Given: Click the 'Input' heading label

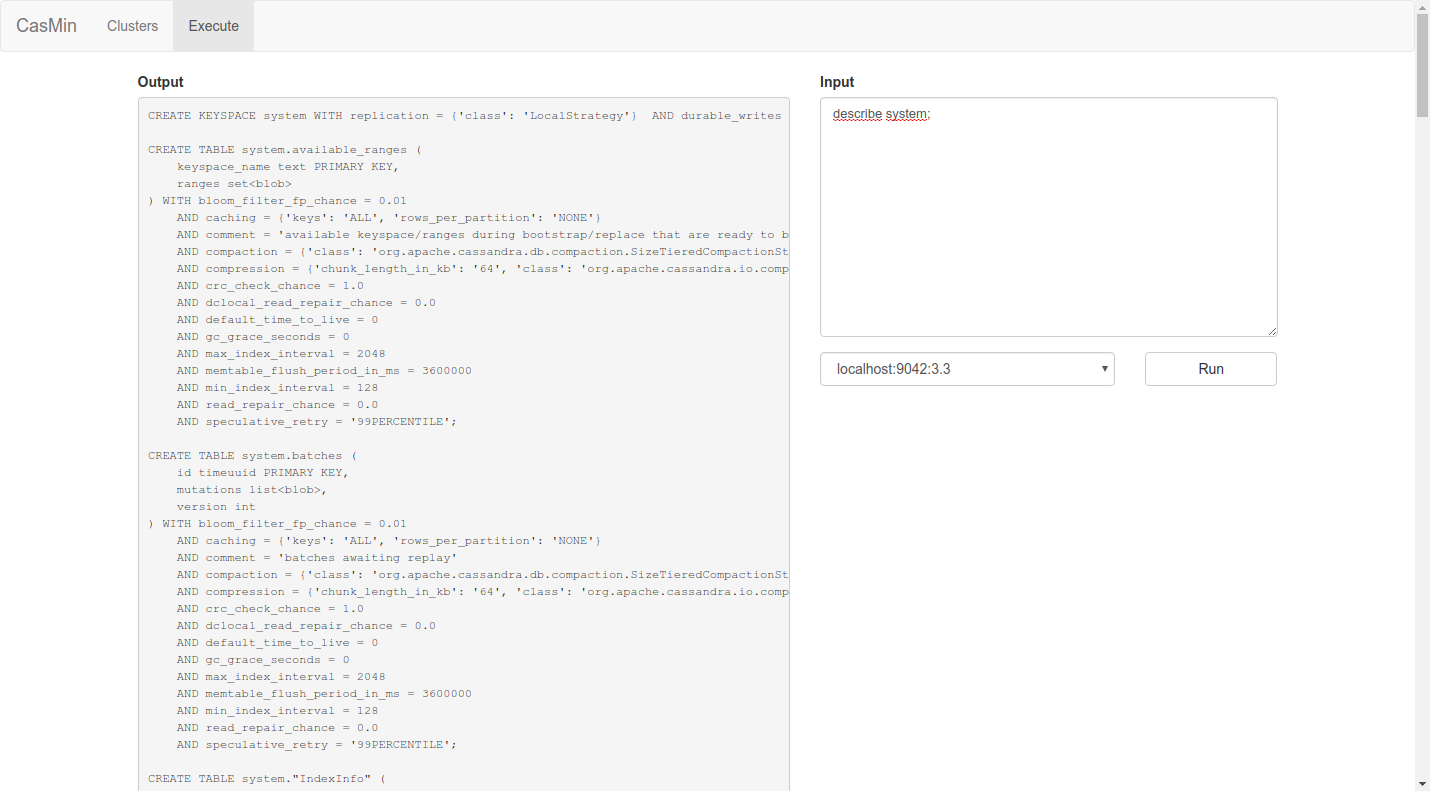Looking at the screenshot, I should pyautogui.click(x=837, y=82).
